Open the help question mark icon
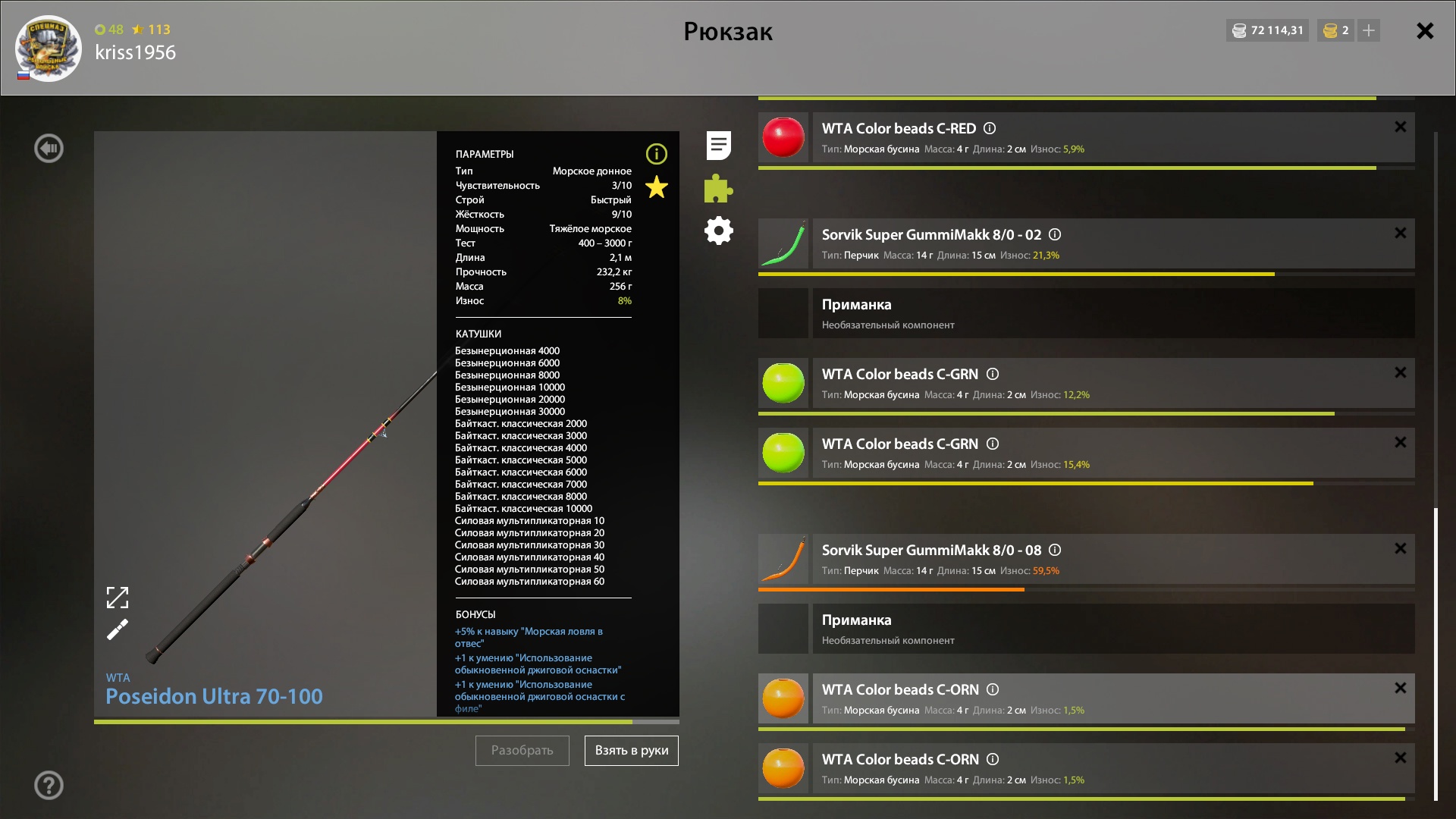 [49, 786]
